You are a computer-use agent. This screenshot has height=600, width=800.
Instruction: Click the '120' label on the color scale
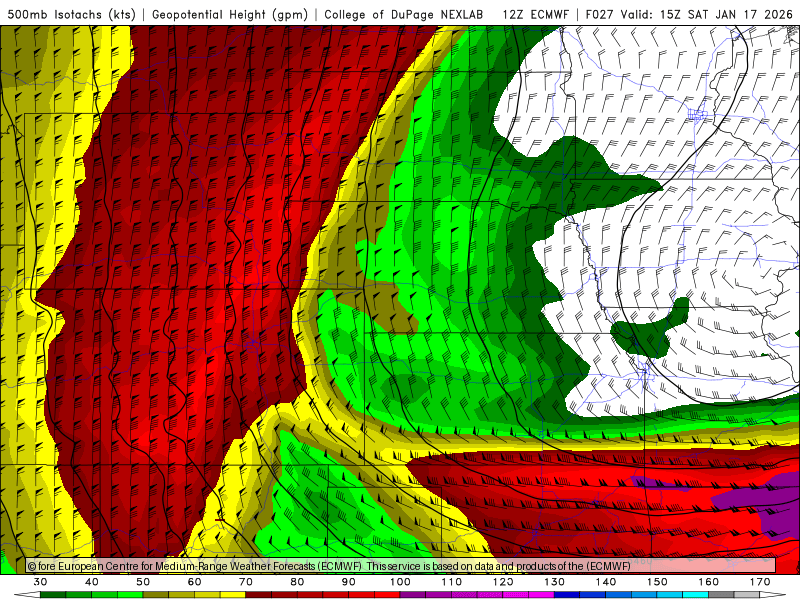[x=503, y=582]
